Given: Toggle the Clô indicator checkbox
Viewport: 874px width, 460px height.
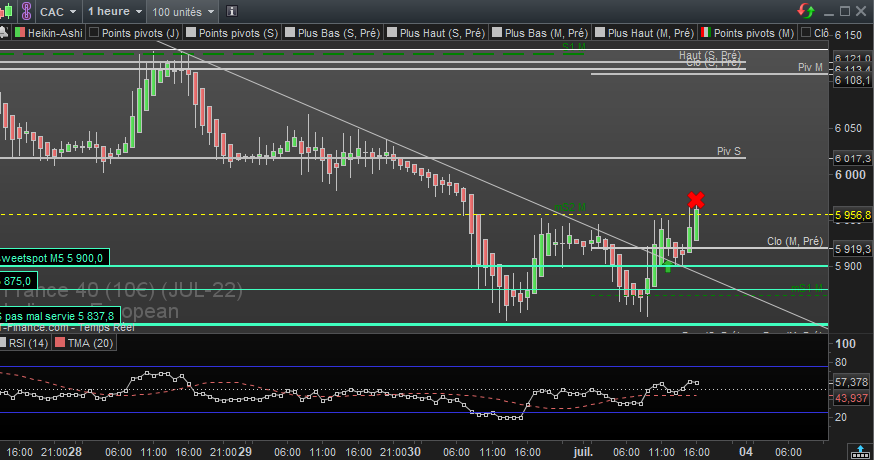Looking at the screenshot, I should point(805,32).
